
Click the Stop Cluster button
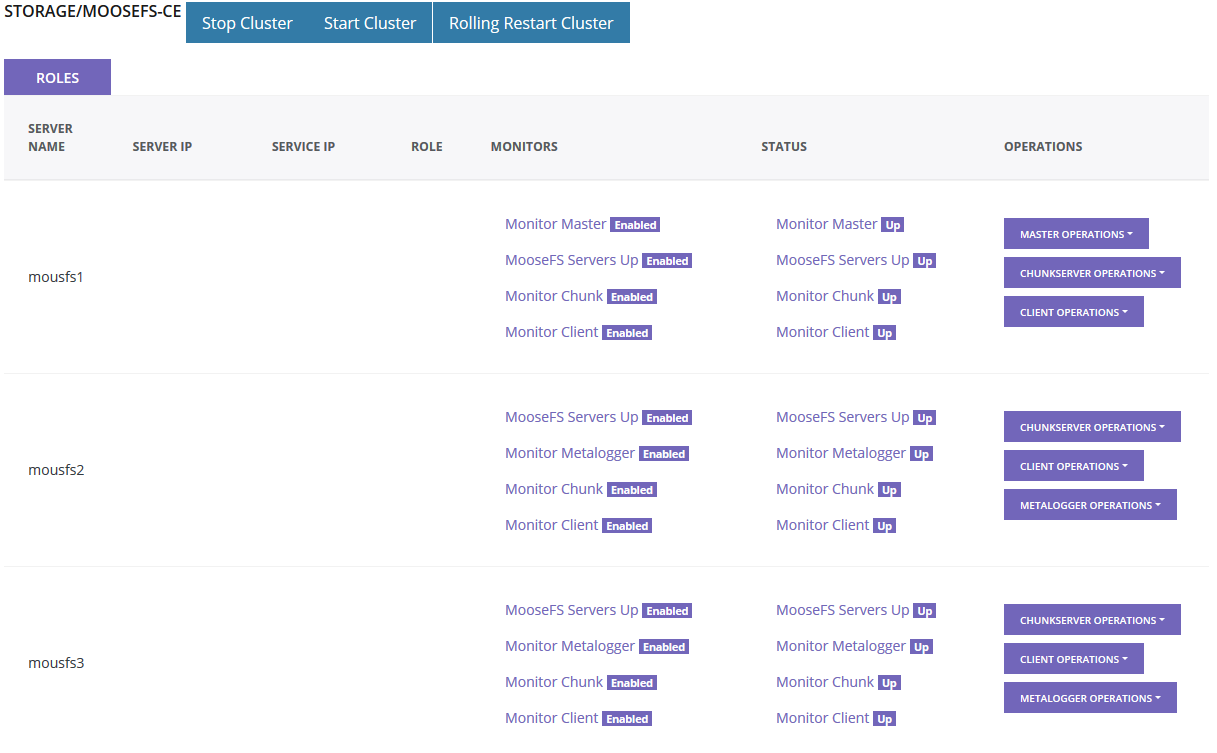(247, 23)
